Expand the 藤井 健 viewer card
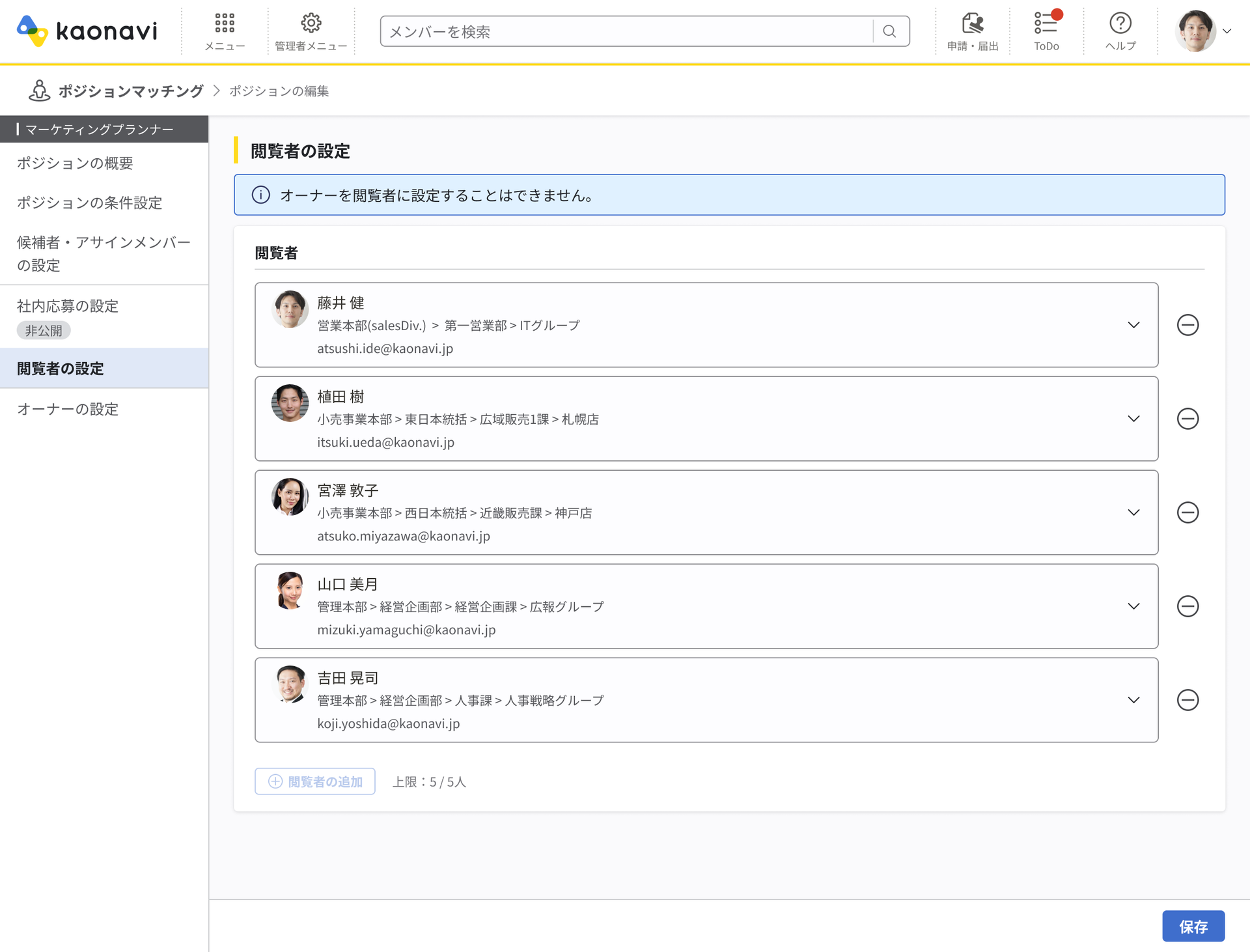 click(1133, 325)
